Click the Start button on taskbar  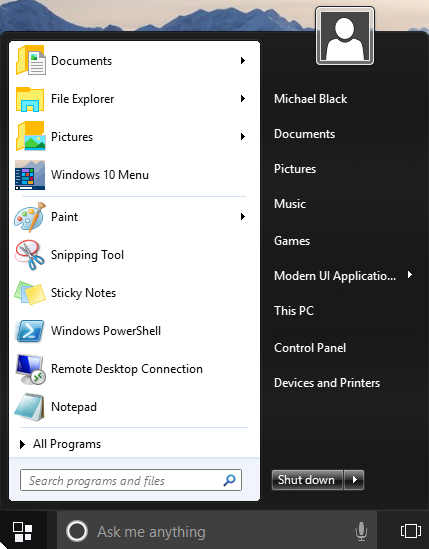tap(23, 531)
